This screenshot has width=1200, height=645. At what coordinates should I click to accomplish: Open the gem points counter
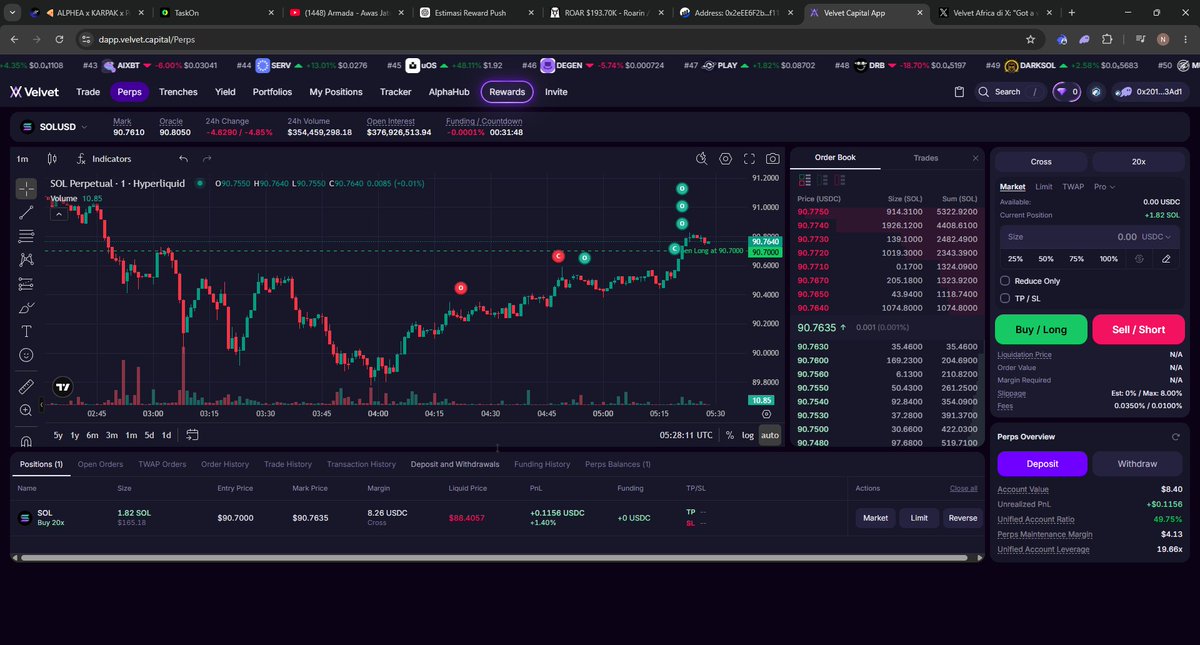tap(1068, 91)
